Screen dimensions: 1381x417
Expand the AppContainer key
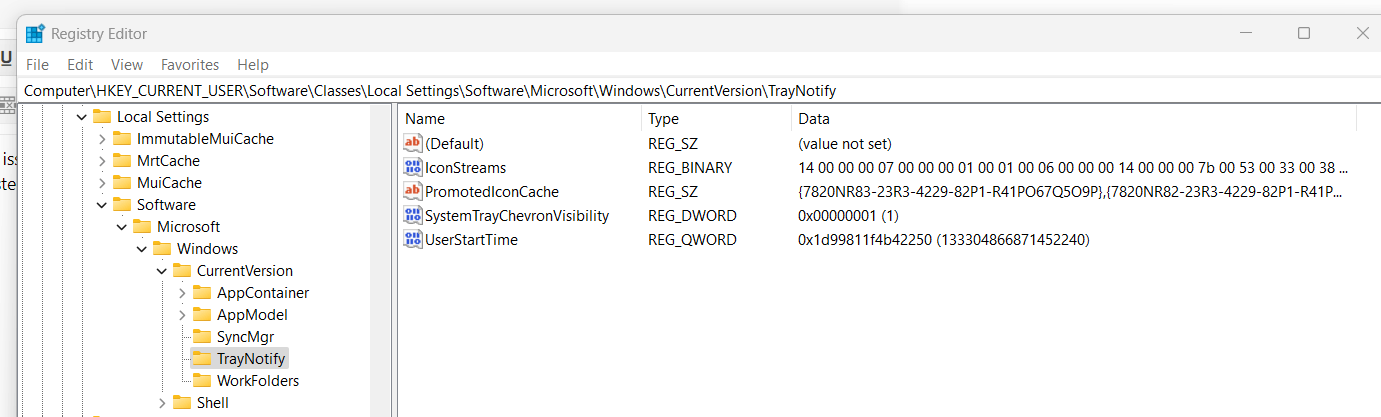[182, 293]
